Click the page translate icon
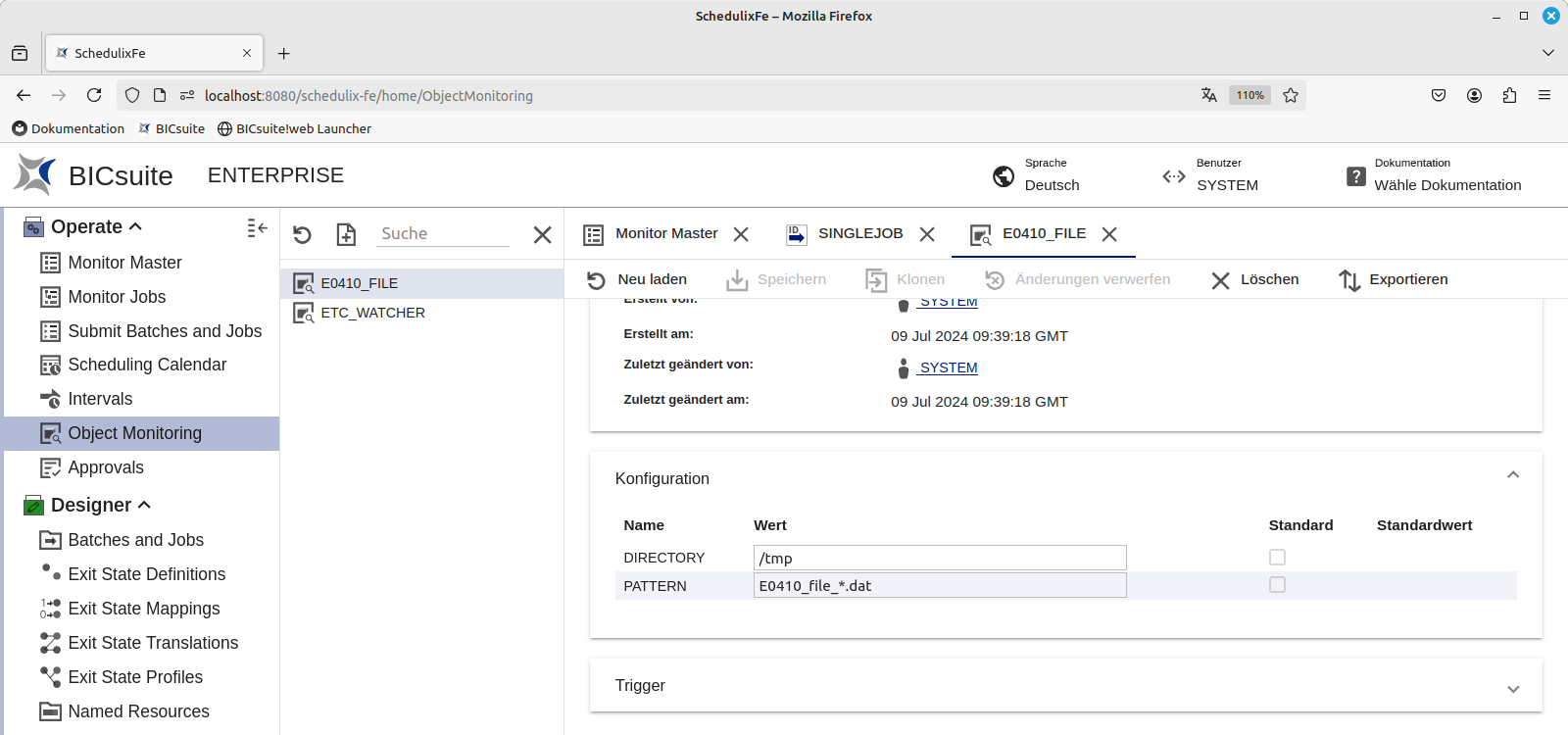The width and height of the screenshot is (1568, 735). pos(1209,95)
